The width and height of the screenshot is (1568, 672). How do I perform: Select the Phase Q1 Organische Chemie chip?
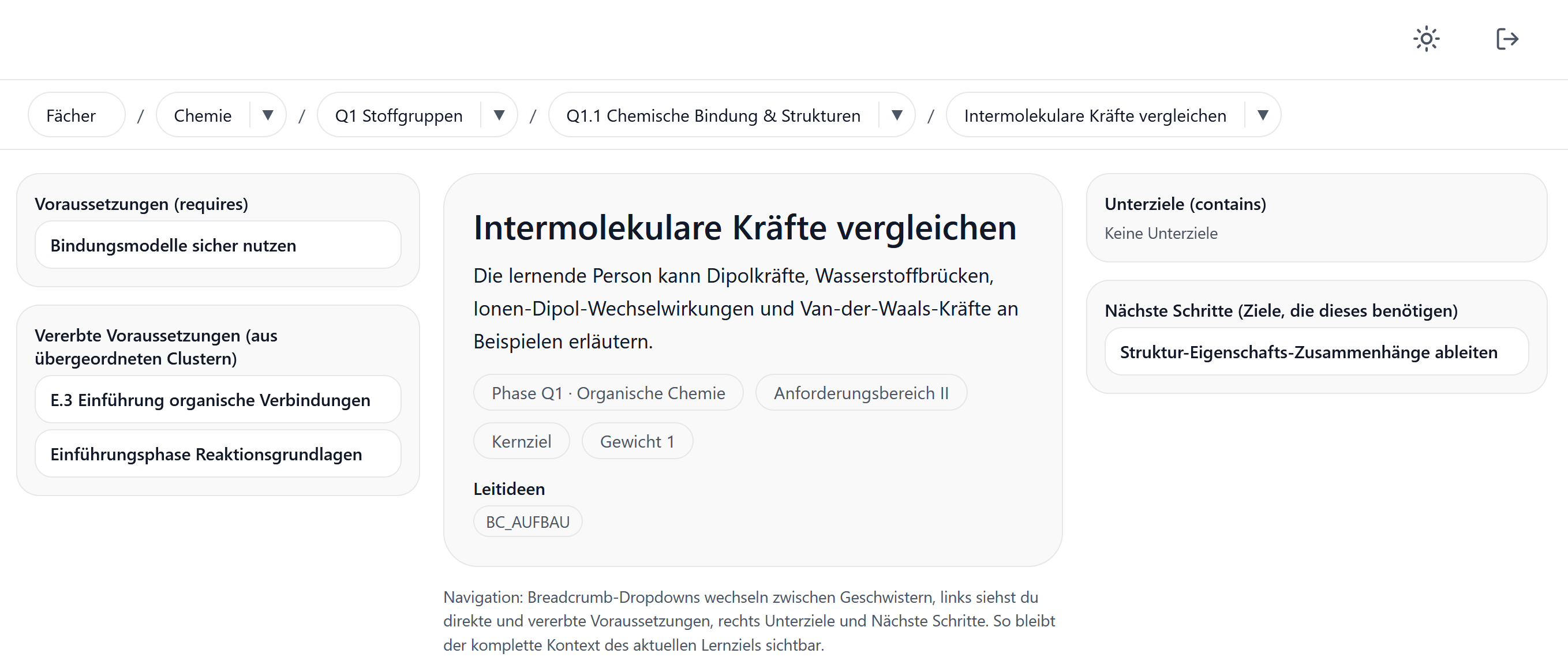pyautogui.click(x=608, y=393)
